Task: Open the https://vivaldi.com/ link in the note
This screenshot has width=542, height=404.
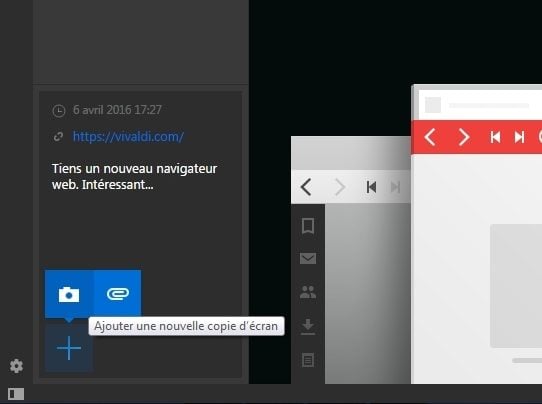Action: click(x=128, y=137)
